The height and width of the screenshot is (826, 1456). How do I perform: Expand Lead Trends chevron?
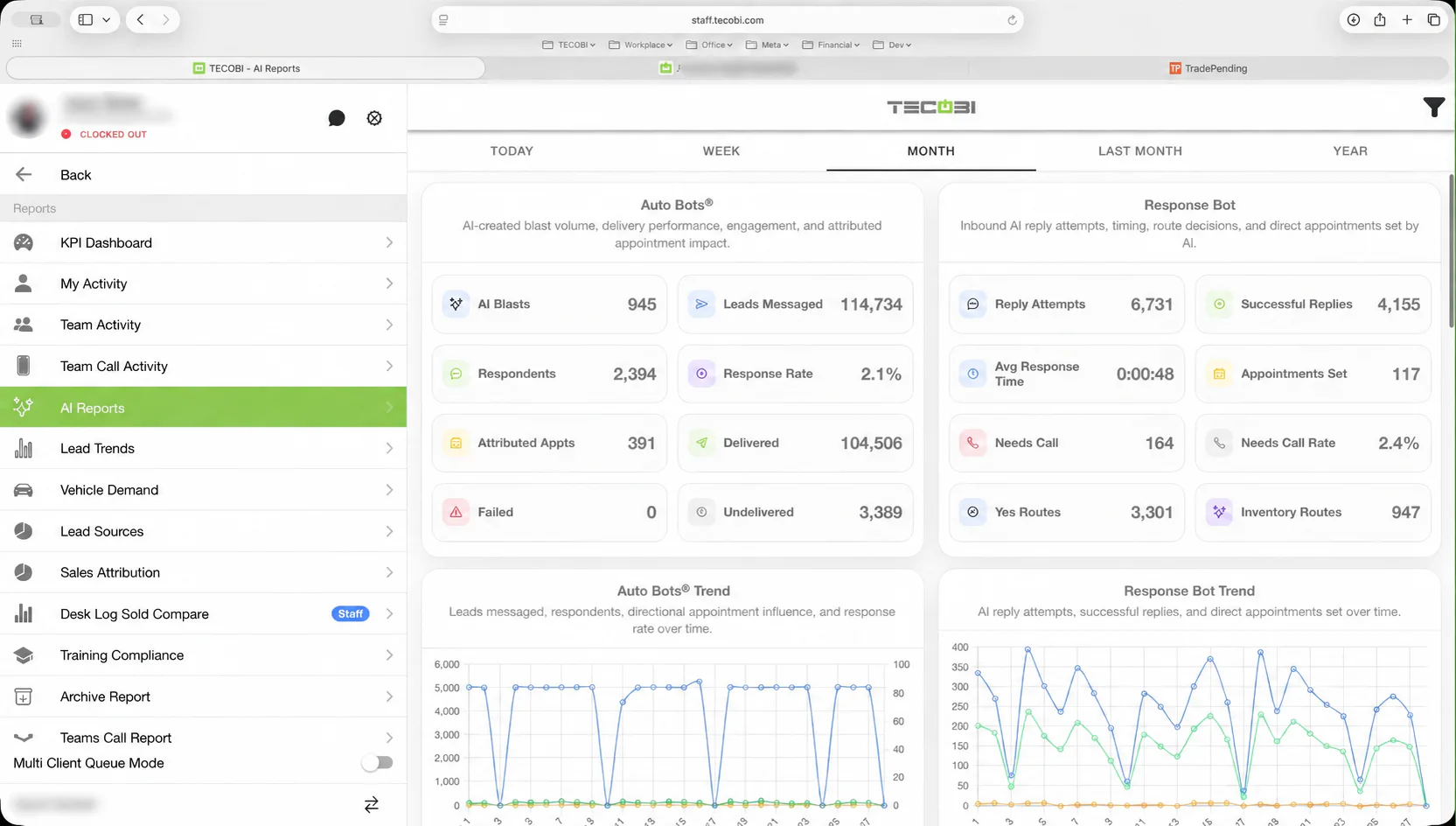click(x=389, y=448)
